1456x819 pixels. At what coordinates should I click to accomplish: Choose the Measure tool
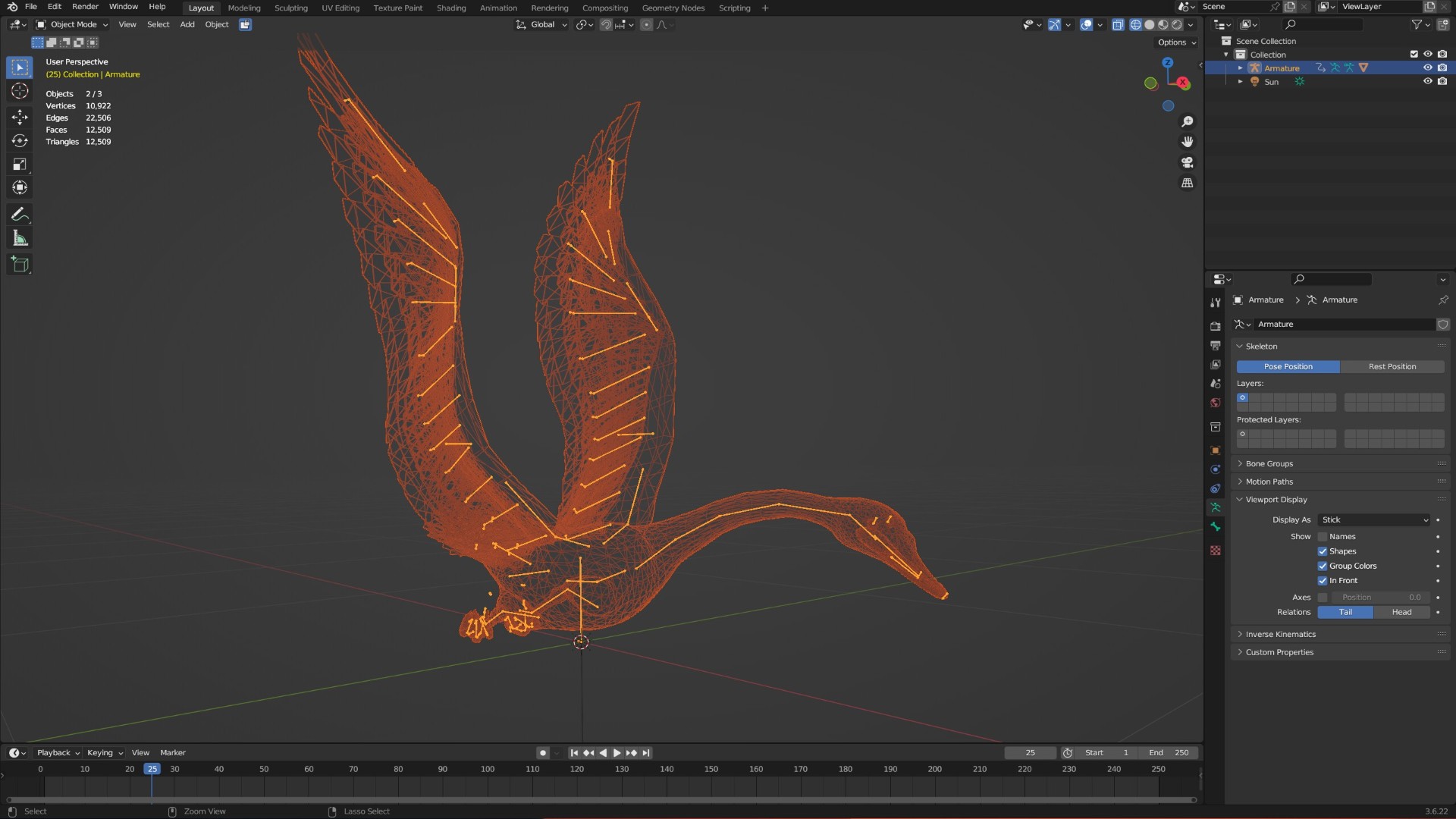tap(20, 239)
